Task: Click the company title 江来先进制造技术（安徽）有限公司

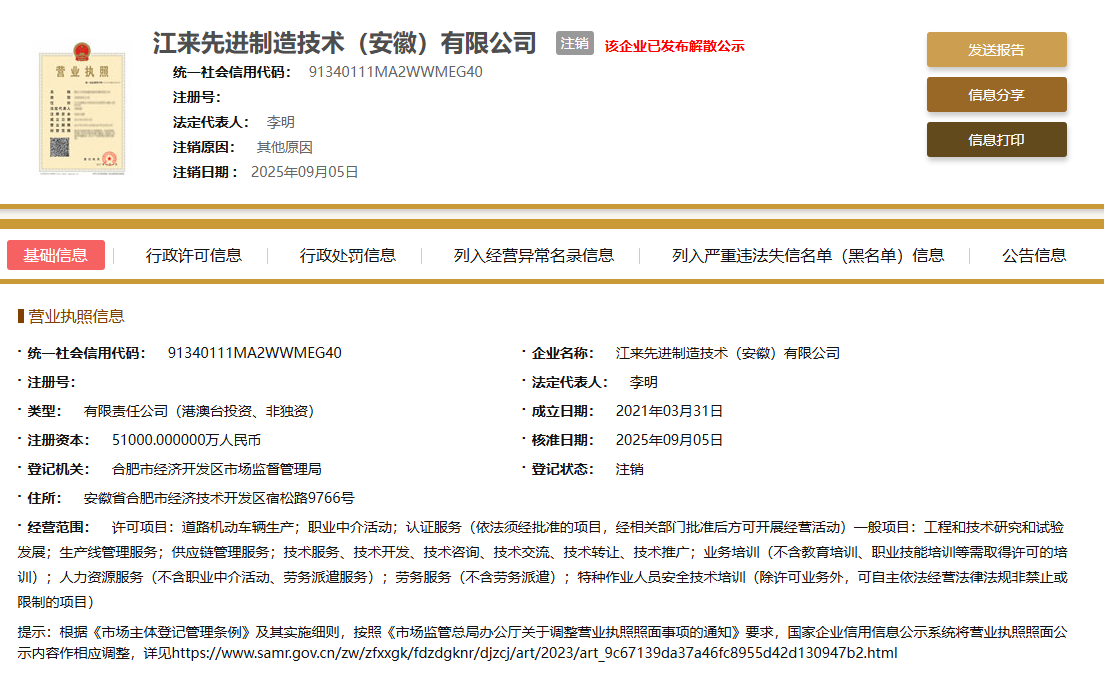Action: 345,43
